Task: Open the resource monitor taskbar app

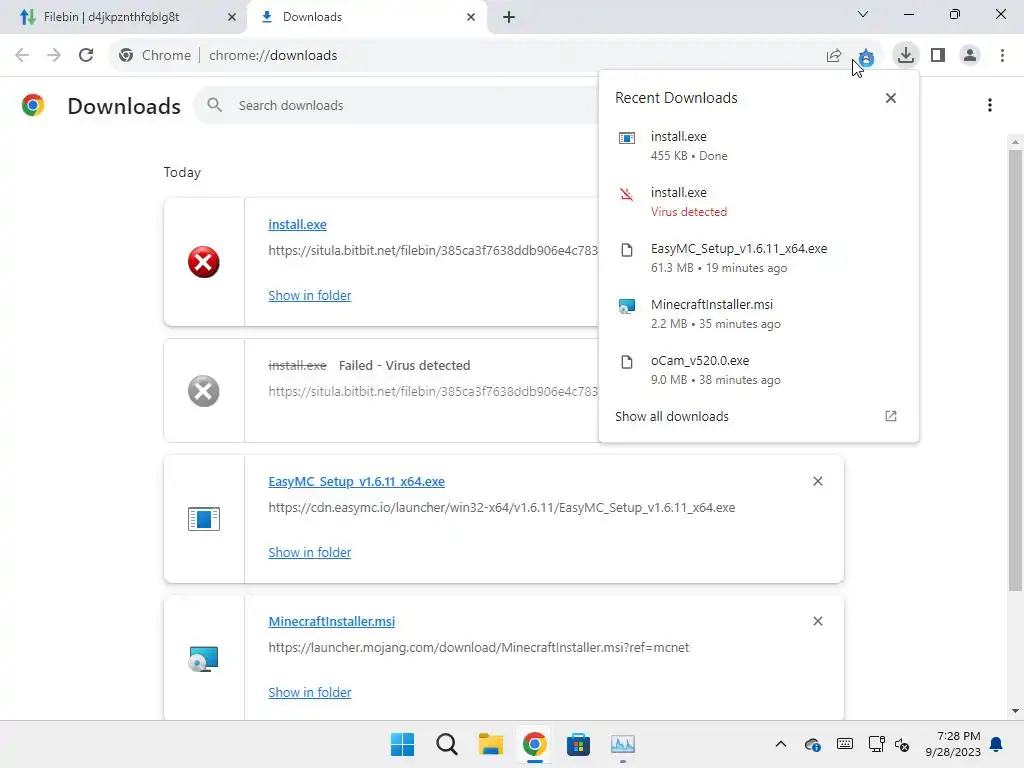Action: [x=622, y=744]
